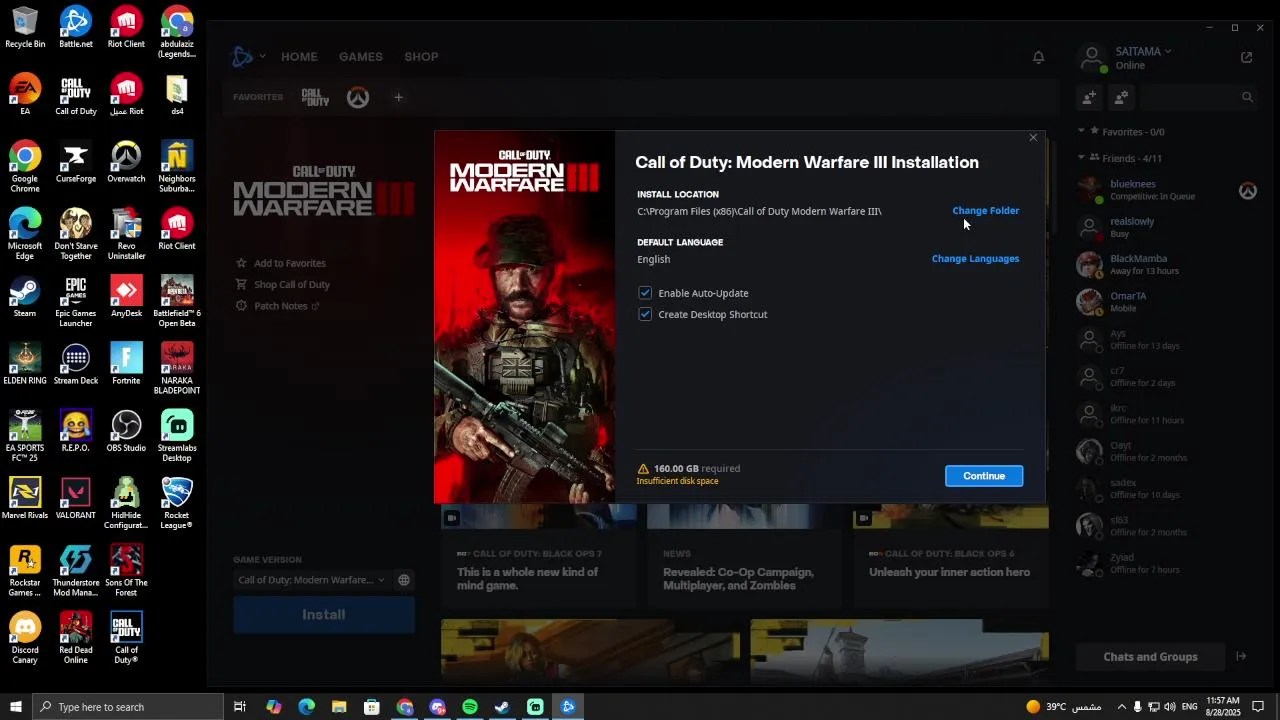The height and width of the screenshot is (720, 1280).
Task: Click the Windows Start button
Action: click(16, 707)
